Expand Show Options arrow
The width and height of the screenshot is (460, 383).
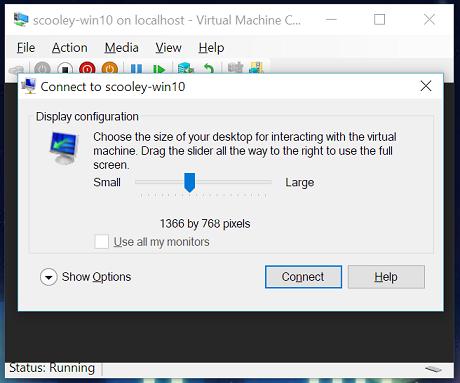[x=49, y=277]
